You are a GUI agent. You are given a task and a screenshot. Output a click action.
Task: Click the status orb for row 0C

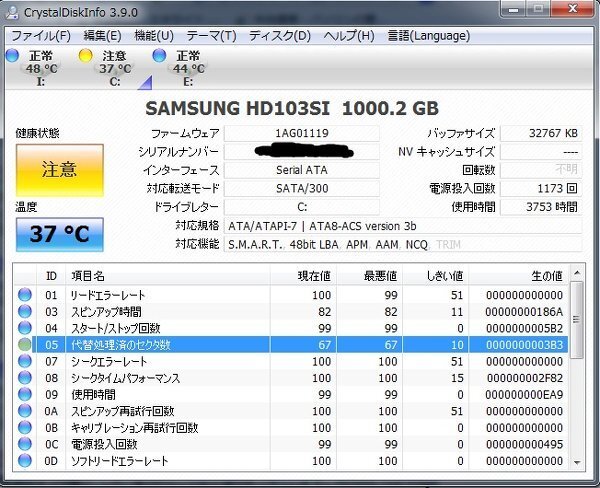(x=25, y=444)
